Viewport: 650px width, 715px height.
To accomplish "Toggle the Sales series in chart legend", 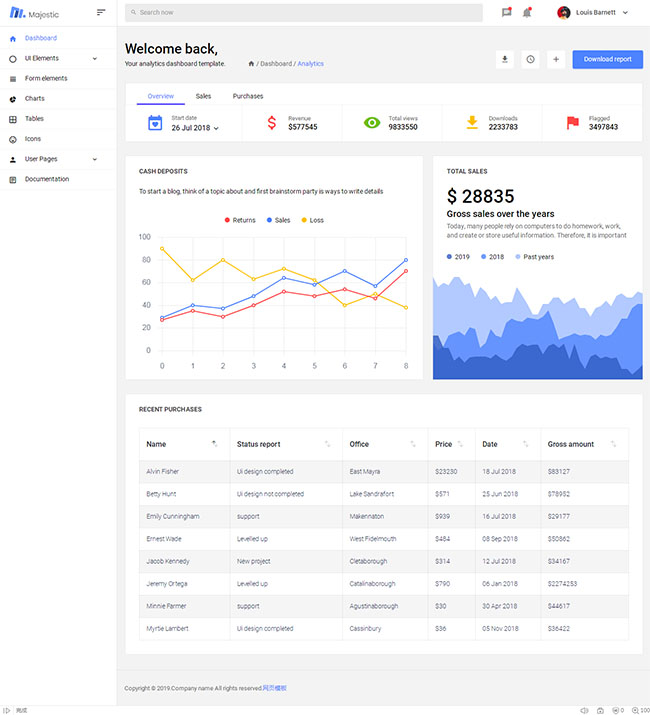I will click(277, 220).
